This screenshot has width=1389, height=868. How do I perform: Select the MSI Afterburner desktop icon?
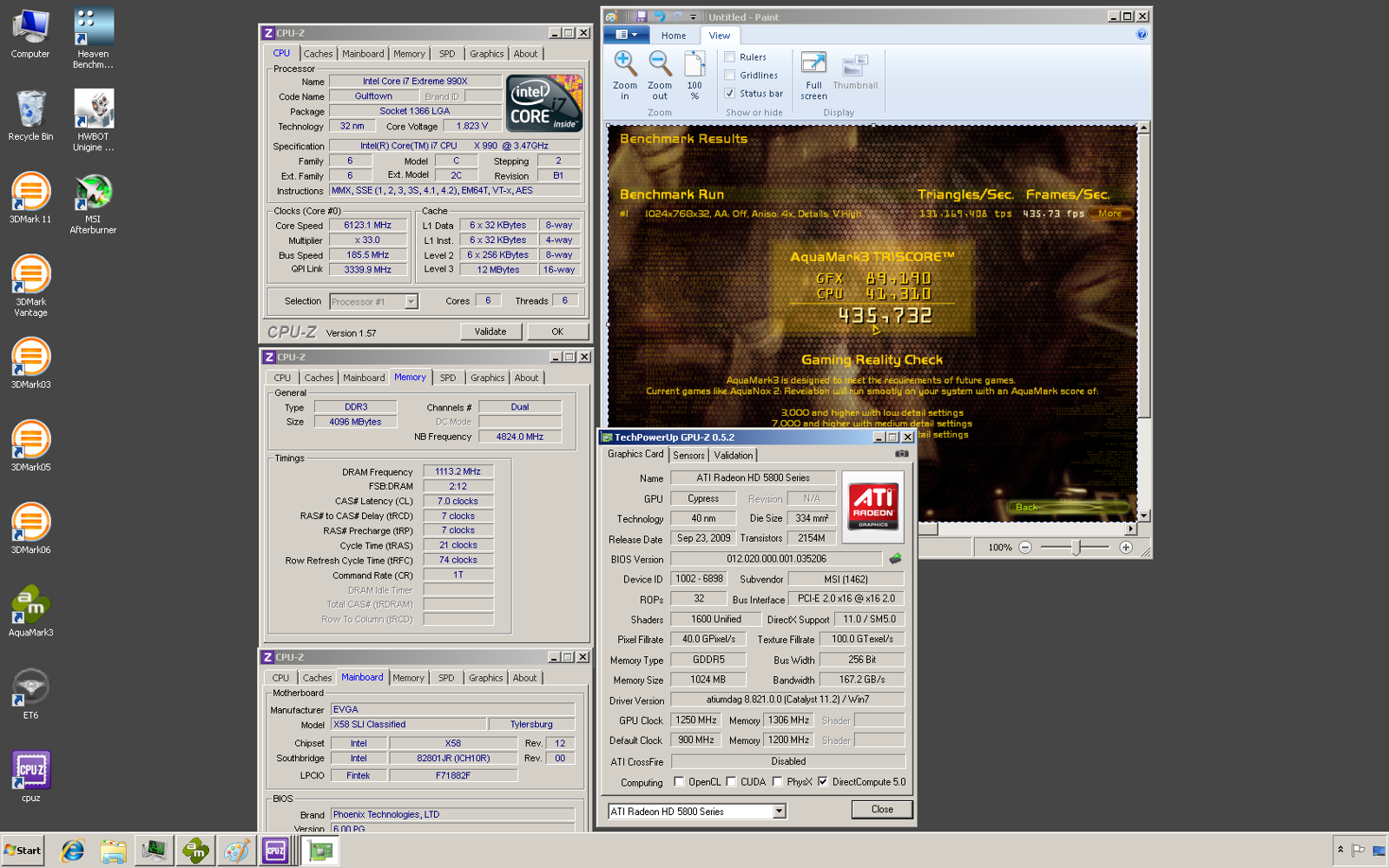coord(93,204)
